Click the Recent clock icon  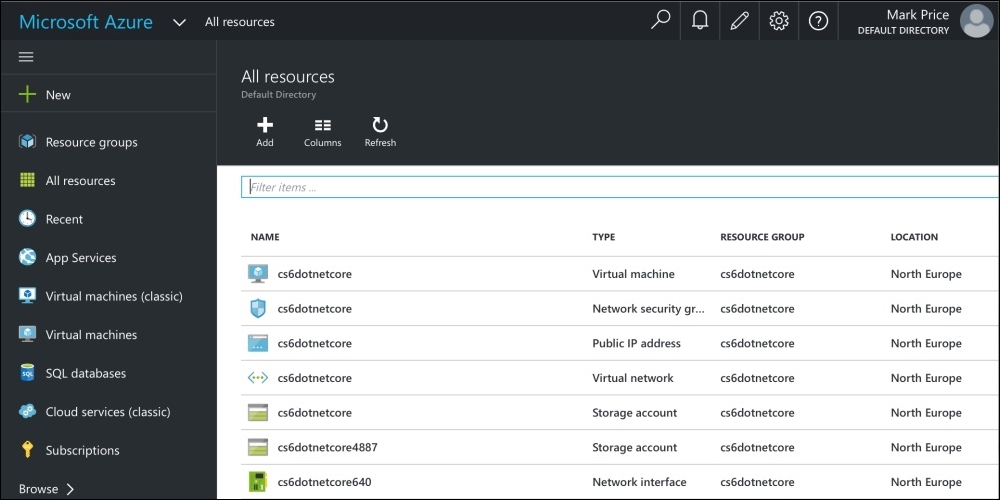click(27, 219)
